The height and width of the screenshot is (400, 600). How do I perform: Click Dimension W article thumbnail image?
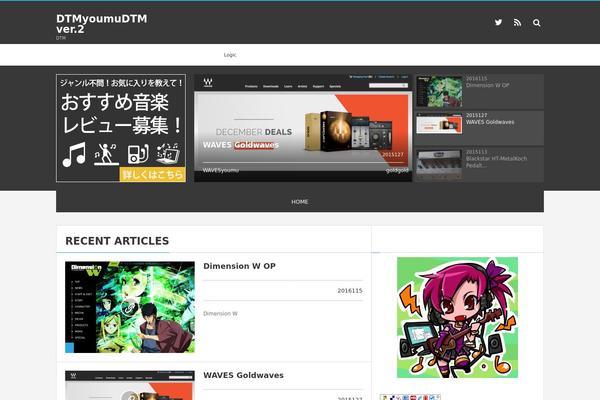tap(130, 307)
